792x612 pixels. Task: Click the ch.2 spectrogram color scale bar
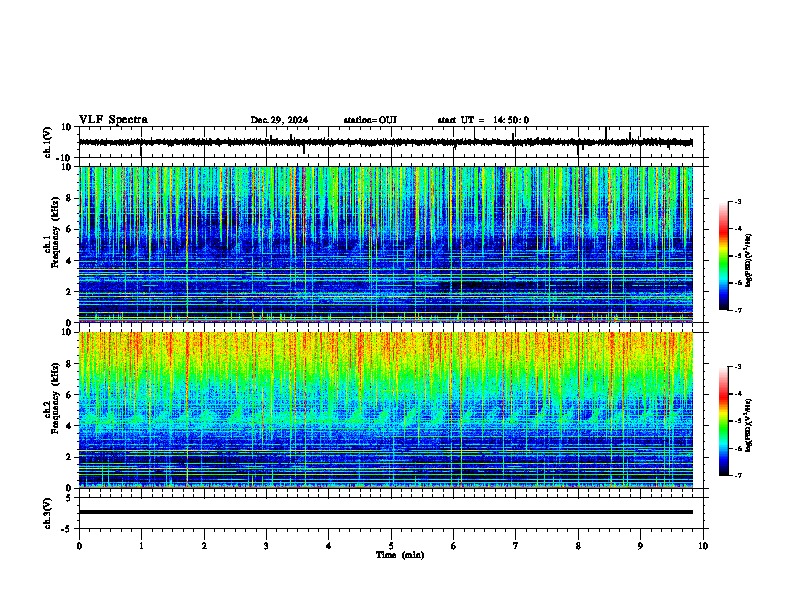click(x=724, y=421)
